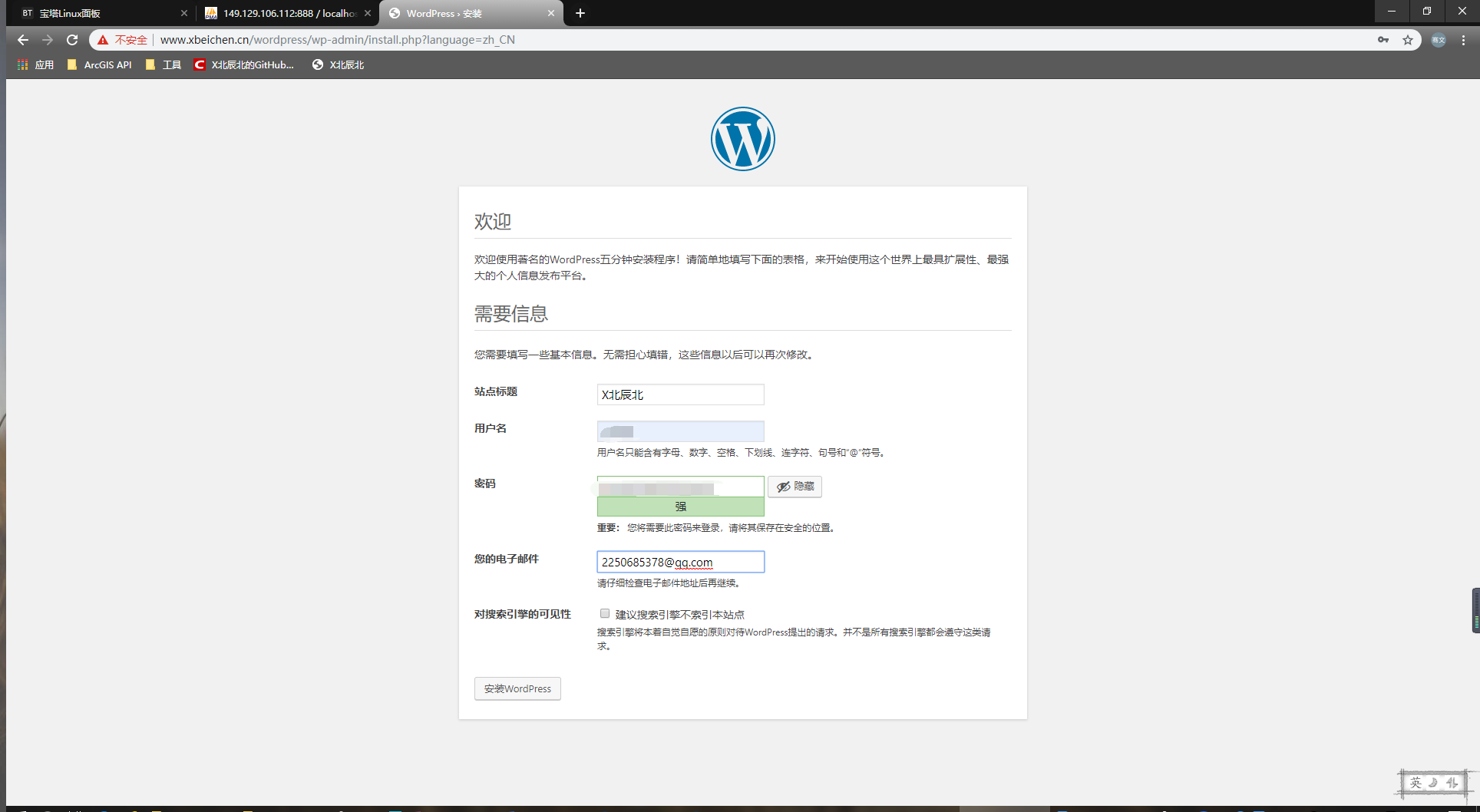
Task: Open the ArcGIS API bookmark folder
Action: pos(100,65)
